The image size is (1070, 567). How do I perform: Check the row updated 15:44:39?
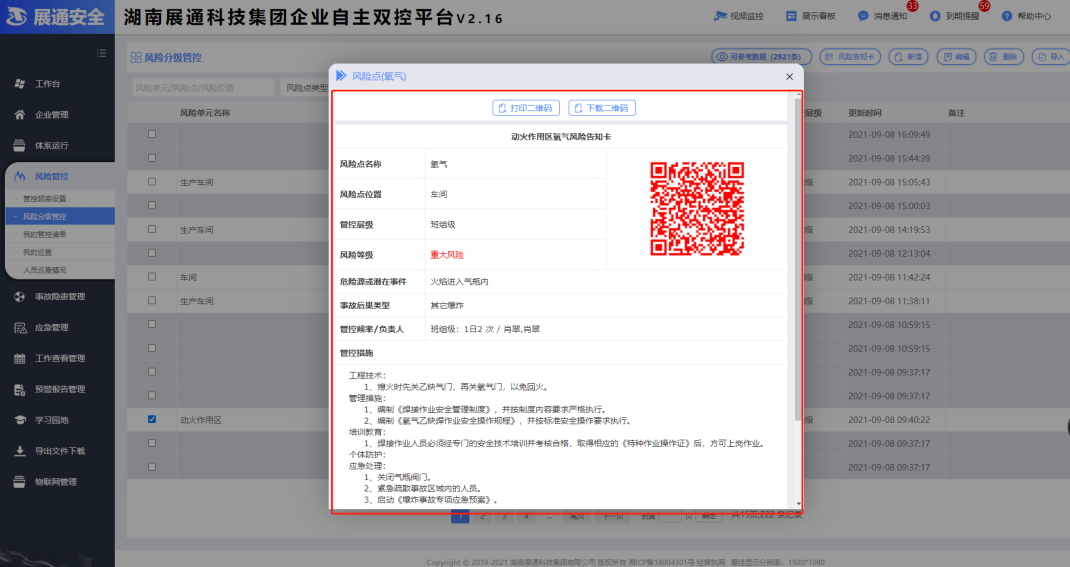coord(151,158)
